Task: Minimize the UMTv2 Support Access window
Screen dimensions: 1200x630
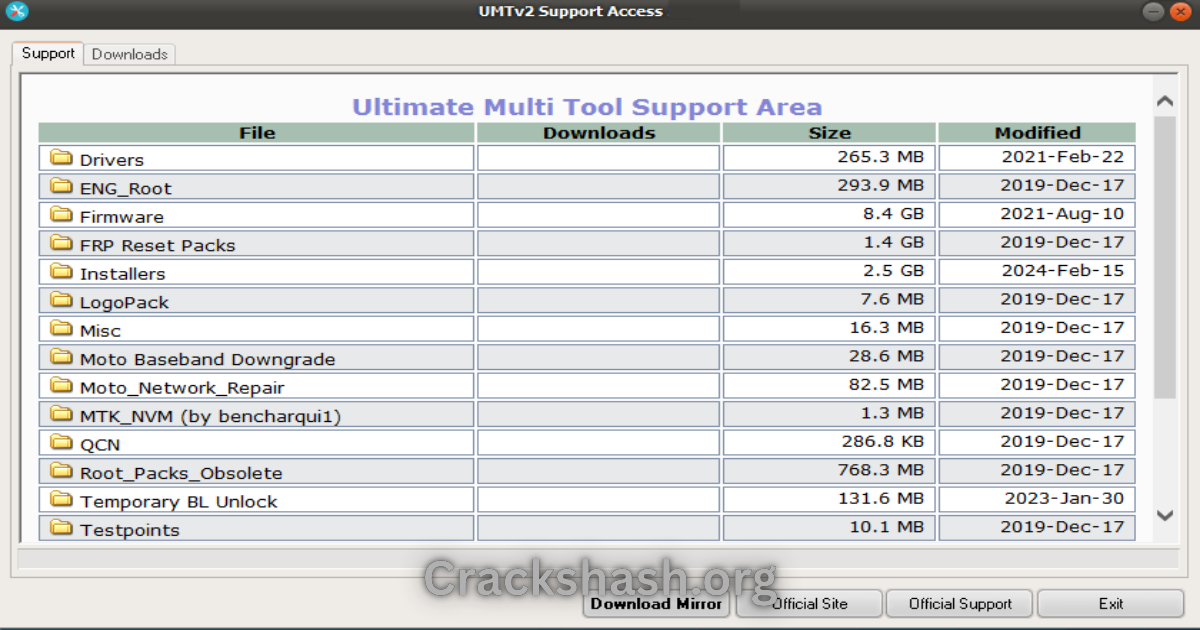Action: 1153,12
